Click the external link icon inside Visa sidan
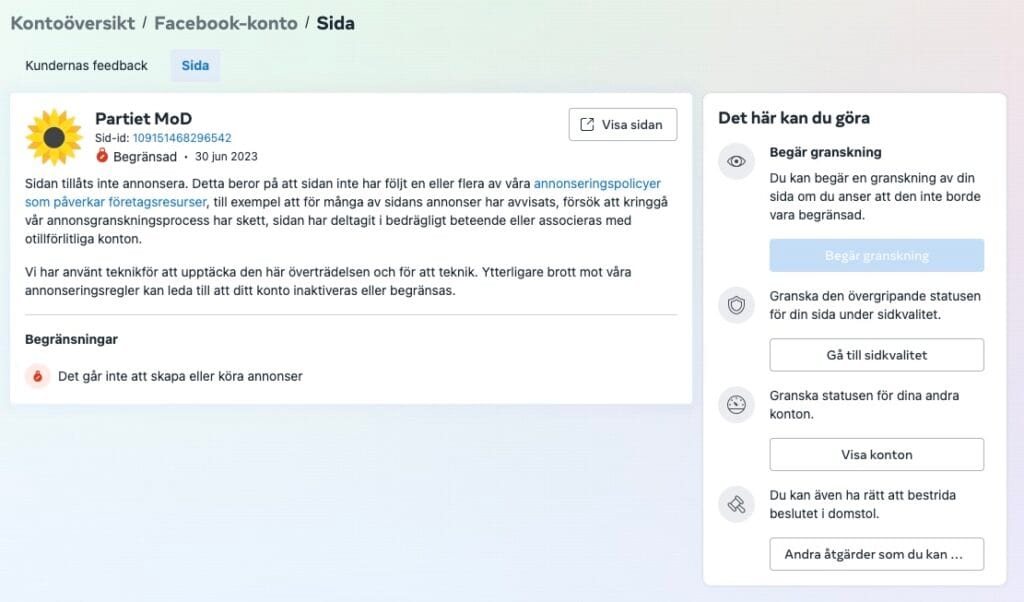This screenshot has height=602, width=1024. [x=588, y=124]
